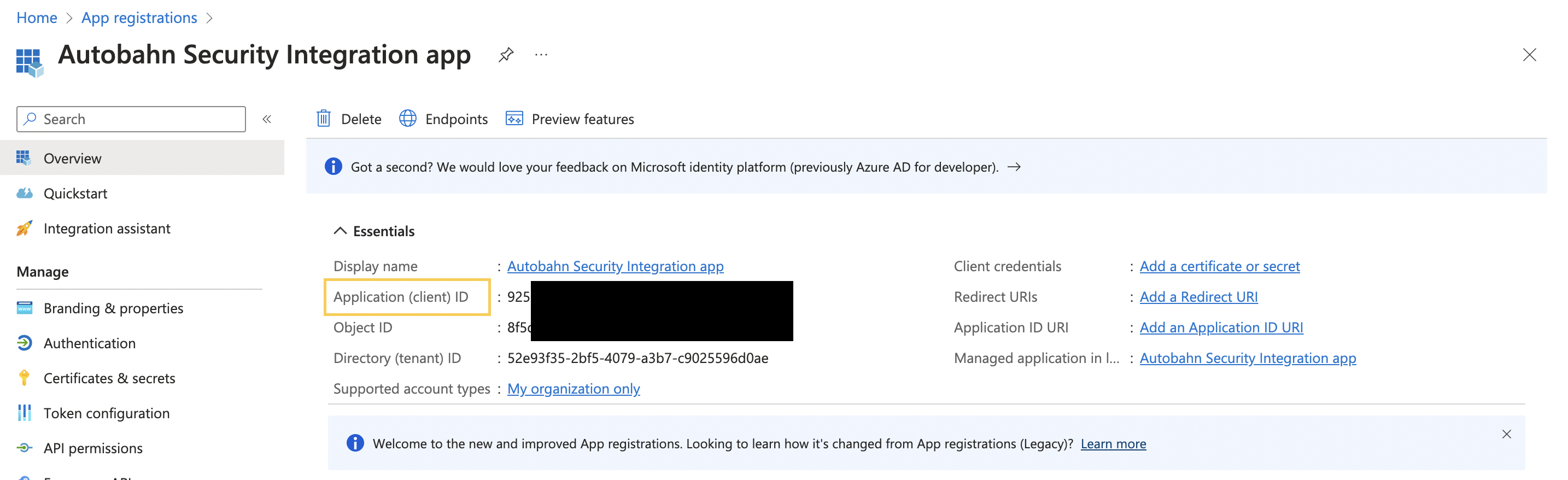Click the feedback banner arrow
Screen dimensions: 1568x480
click(1014, 167)
